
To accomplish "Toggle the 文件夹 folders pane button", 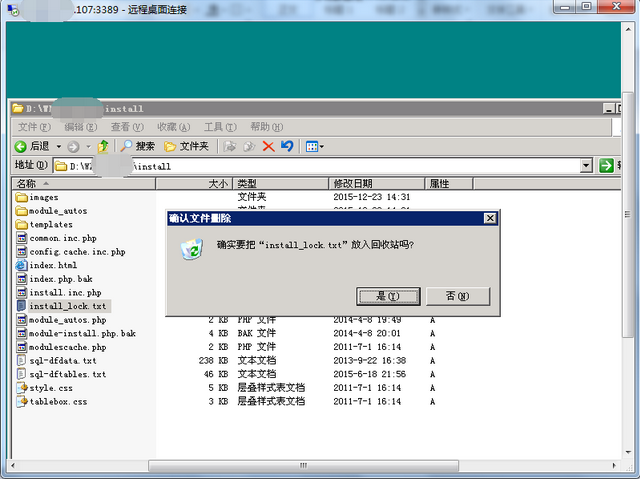I will click(x=186, y=146).
